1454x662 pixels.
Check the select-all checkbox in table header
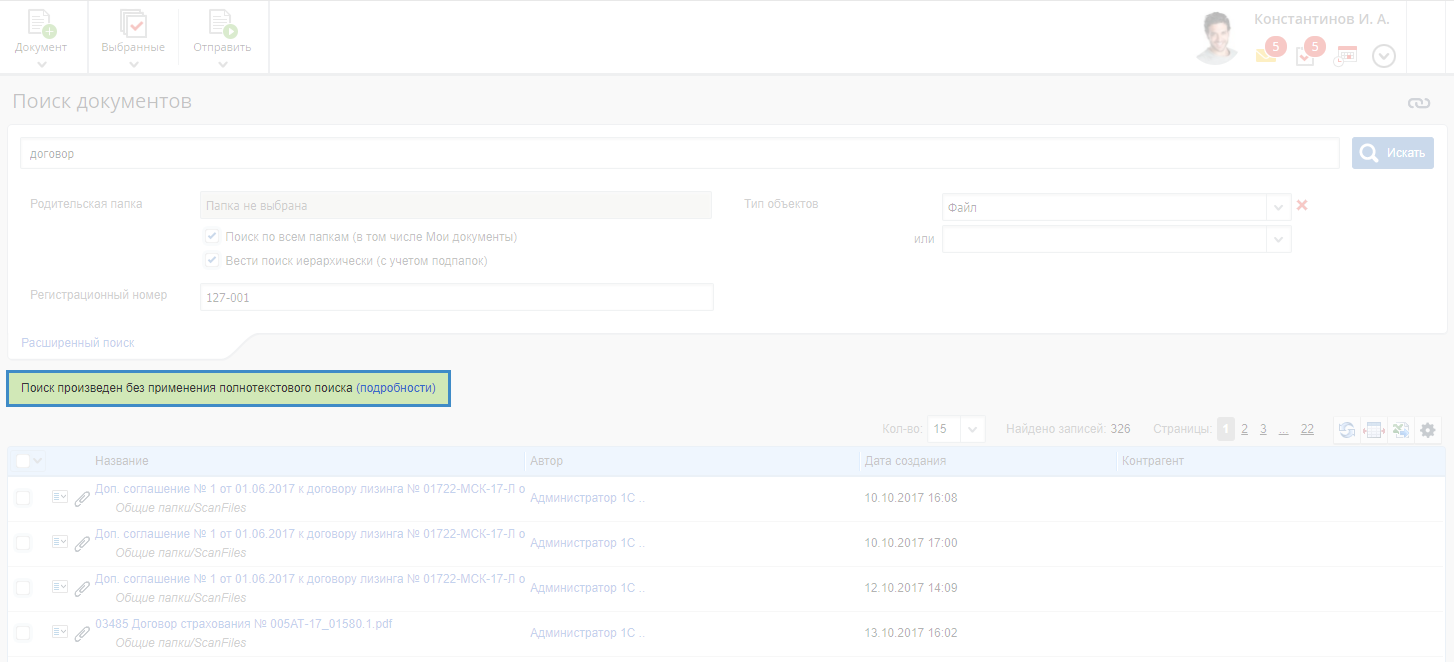click(x=23, y=461)
